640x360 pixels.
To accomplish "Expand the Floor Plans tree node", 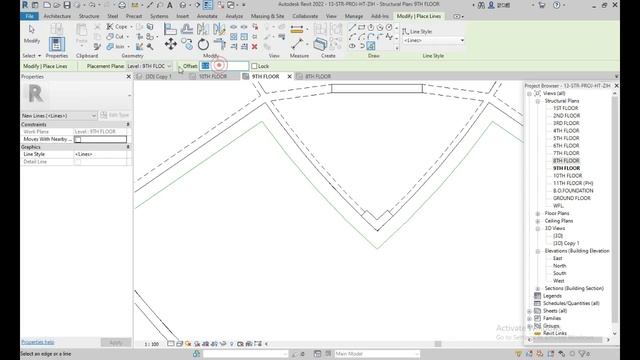I will (538, 213).
